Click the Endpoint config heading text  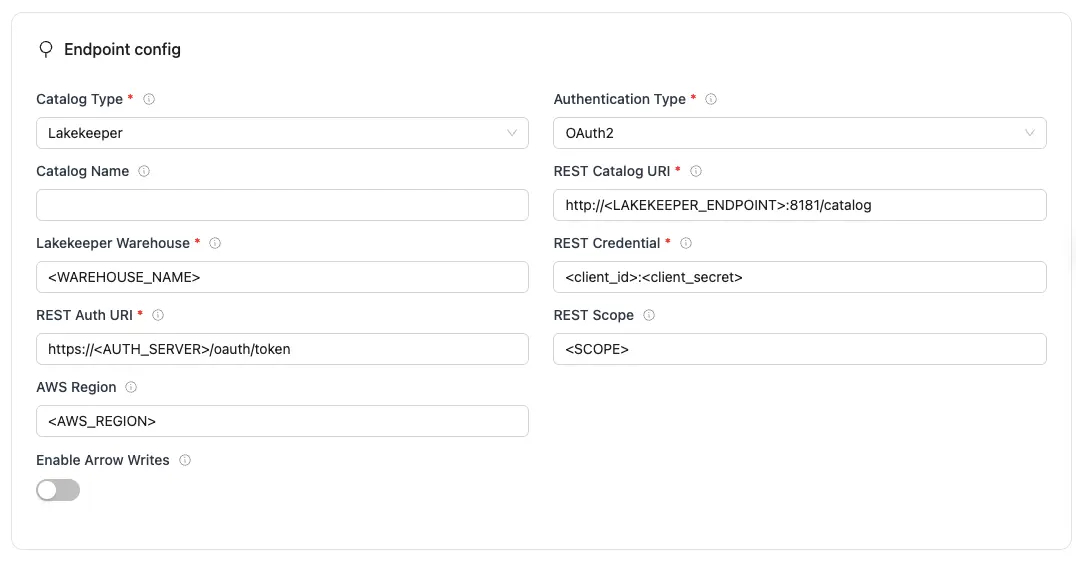122,49
